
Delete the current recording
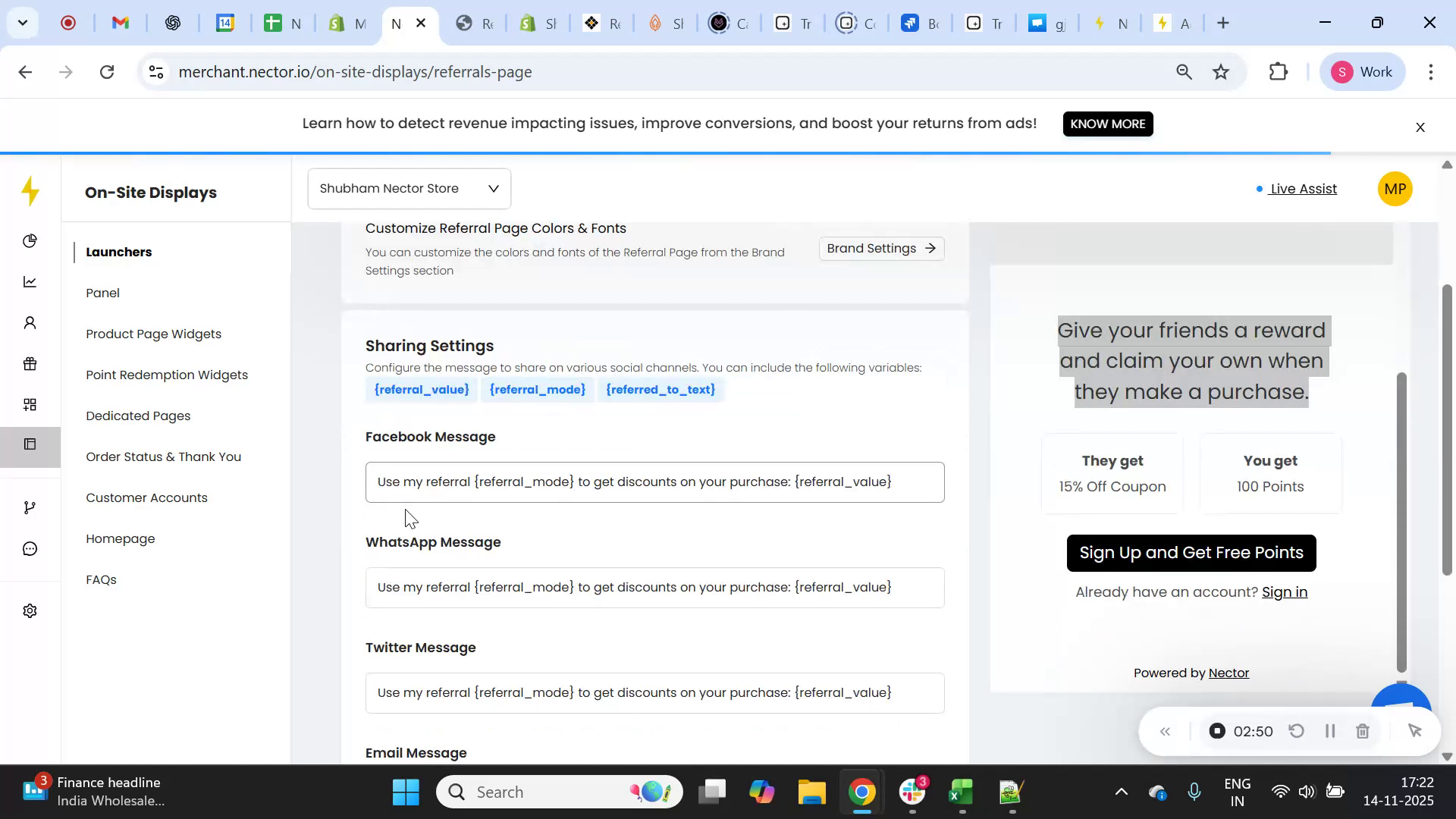click(x=1363, y=730)
